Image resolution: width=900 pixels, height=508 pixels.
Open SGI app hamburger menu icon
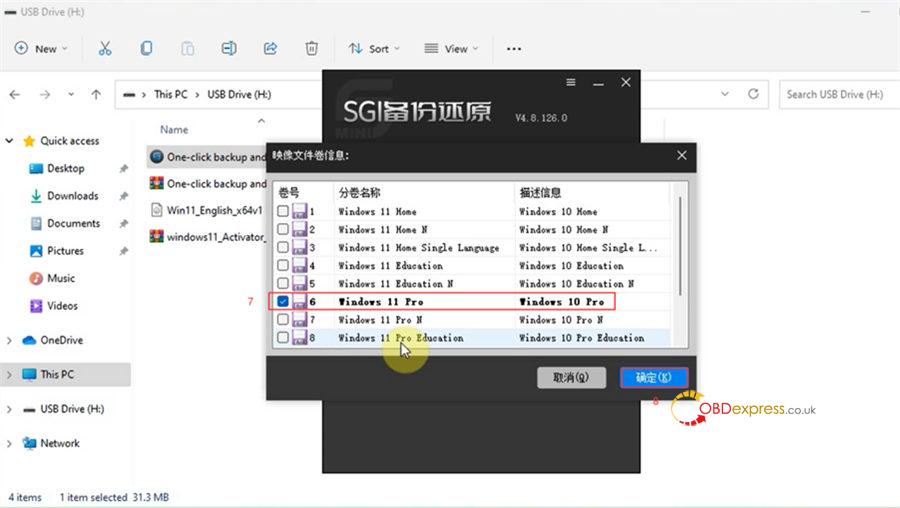click(x=571, y=82)
